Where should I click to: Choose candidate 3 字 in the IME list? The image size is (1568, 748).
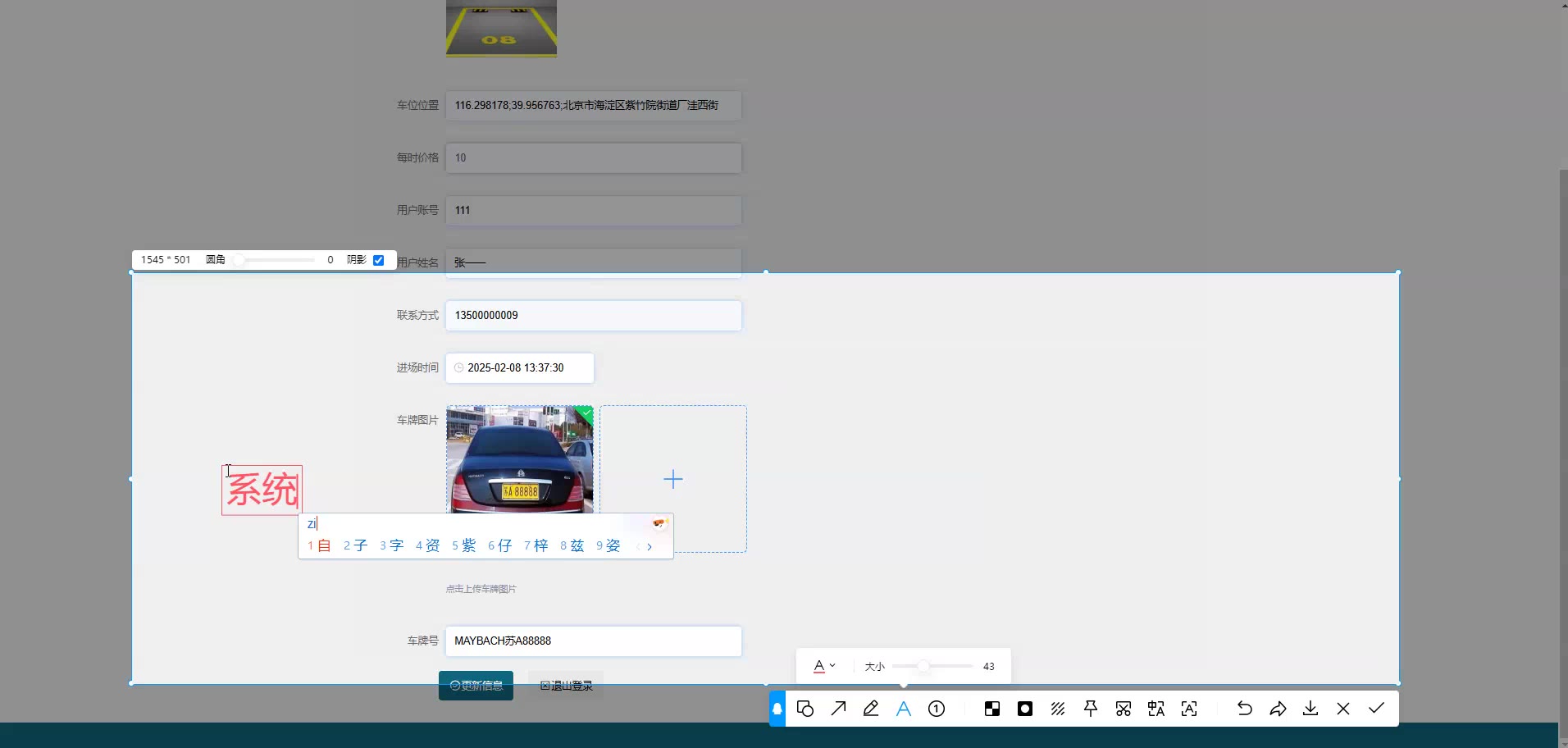click(x=392, y=545)
